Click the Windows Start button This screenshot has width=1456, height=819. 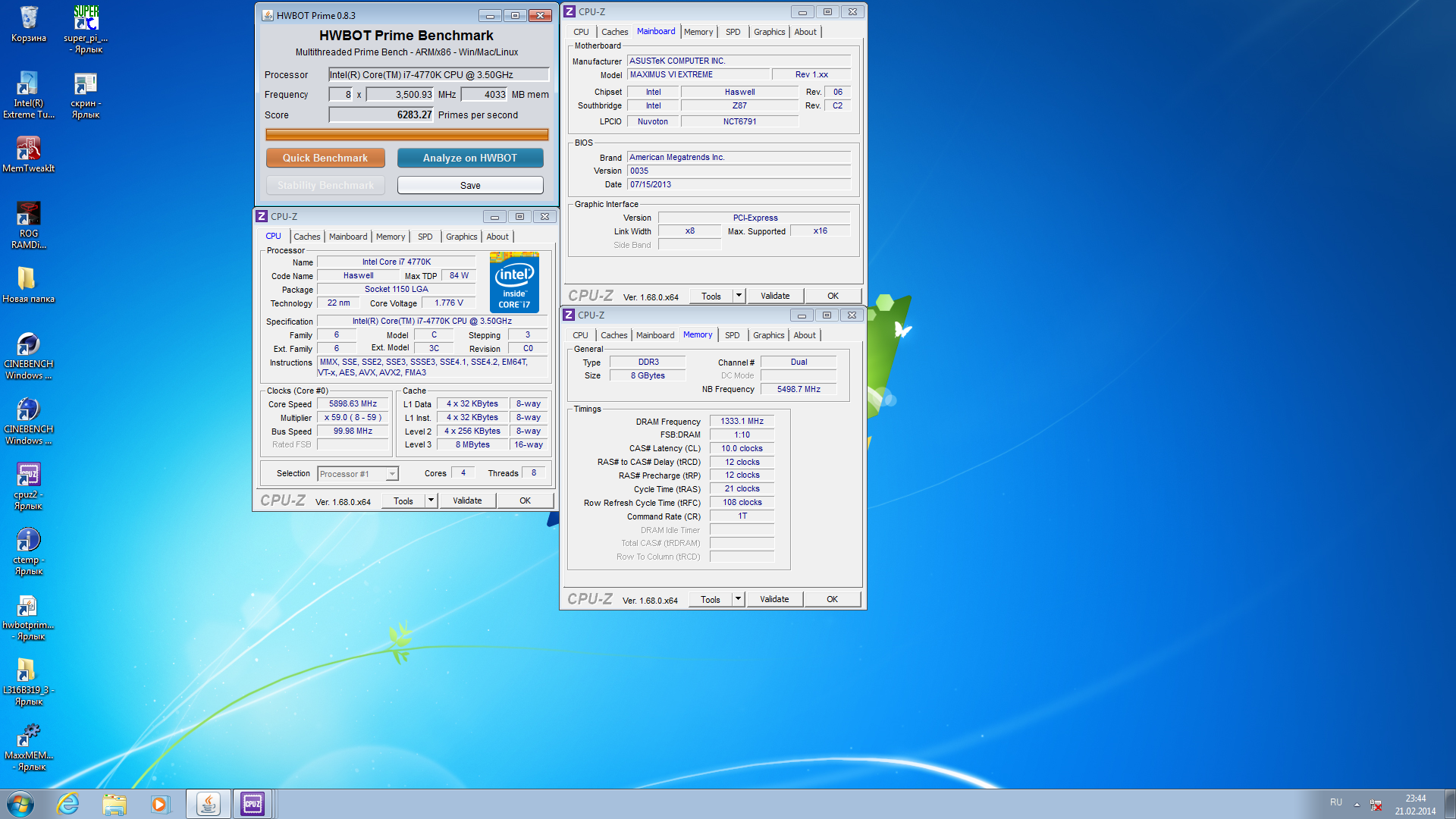(20, 804)
